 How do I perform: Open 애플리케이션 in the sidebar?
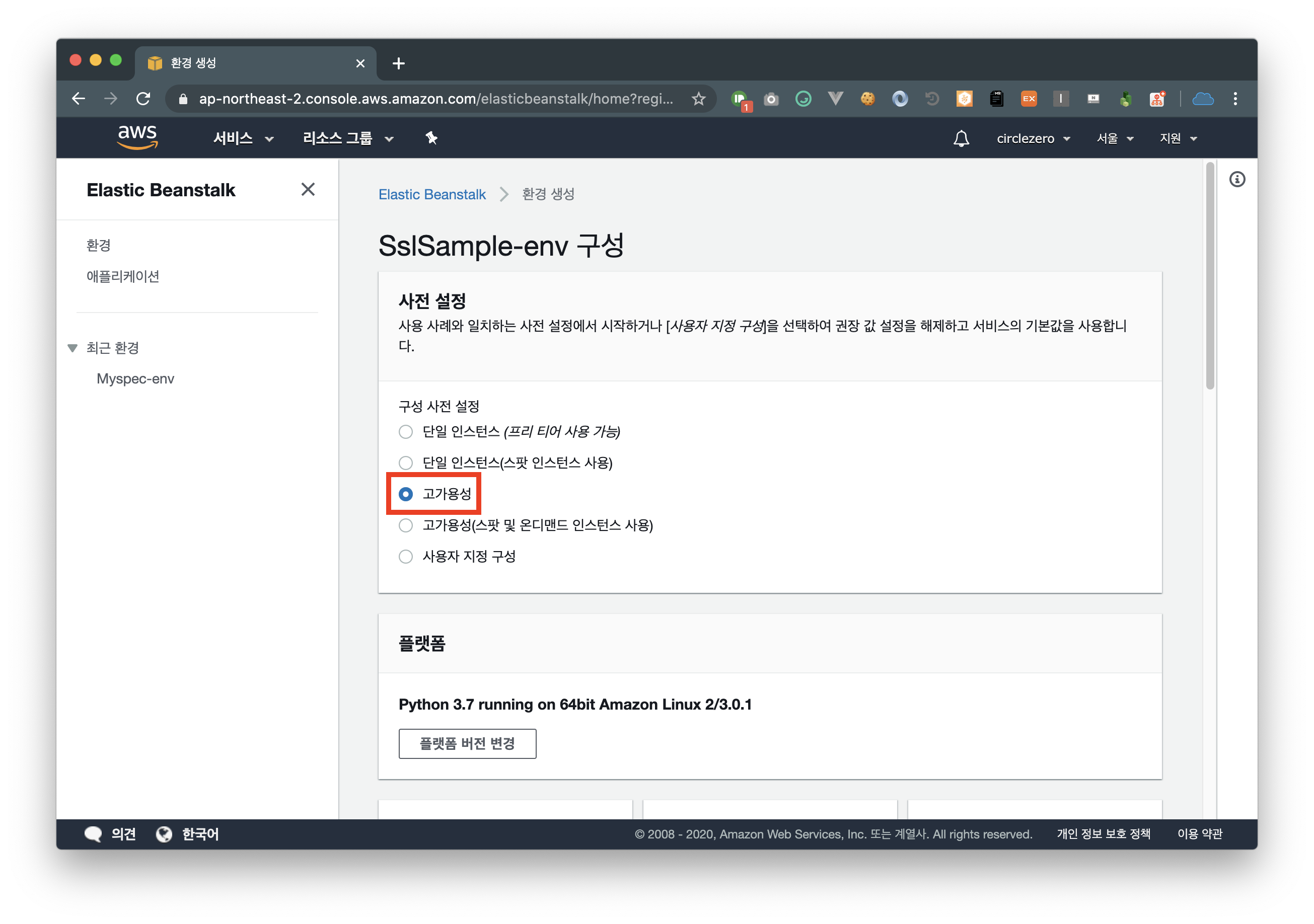tap(123, 276)
